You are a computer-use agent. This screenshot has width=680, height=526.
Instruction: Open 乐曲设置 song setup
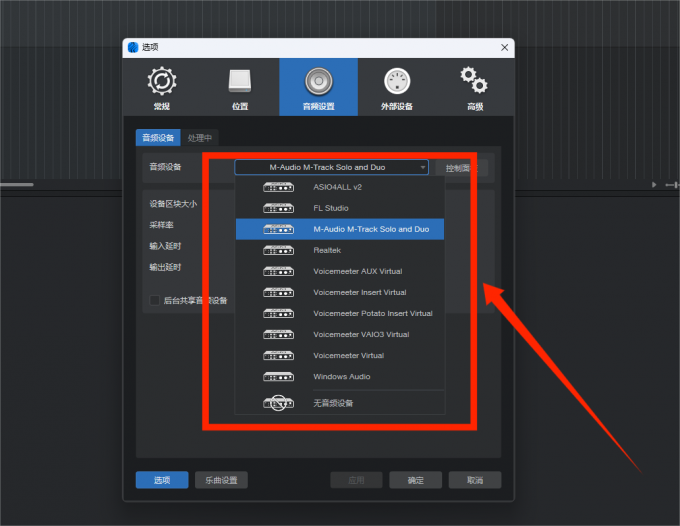221,480
